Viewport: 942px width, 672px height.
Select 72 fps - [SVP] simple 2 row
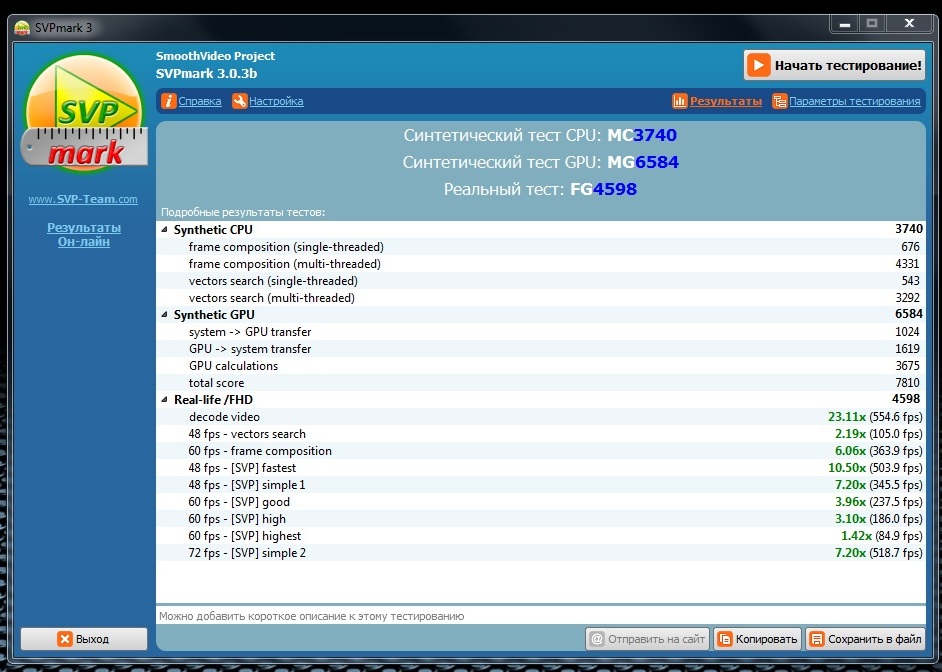[x=541, y=552]
